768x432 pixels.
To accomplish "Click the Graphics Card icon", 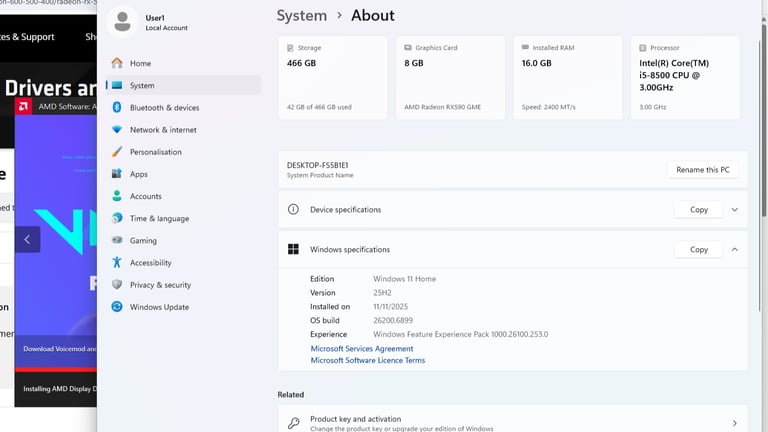I will coord(408,48).
